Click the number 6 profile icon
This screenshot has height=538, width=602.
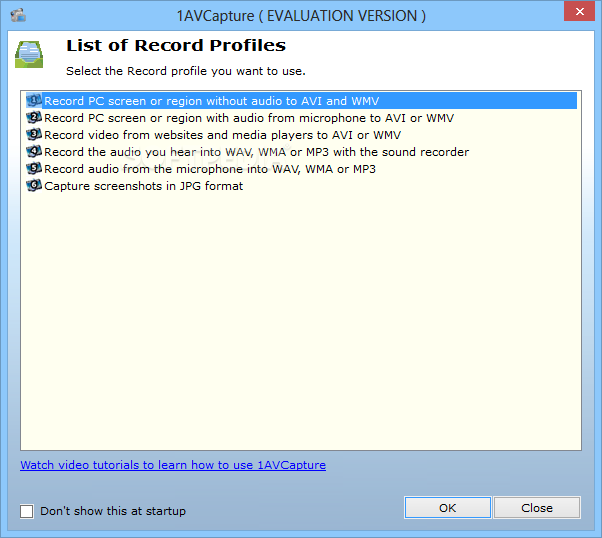tap(34, 185)
